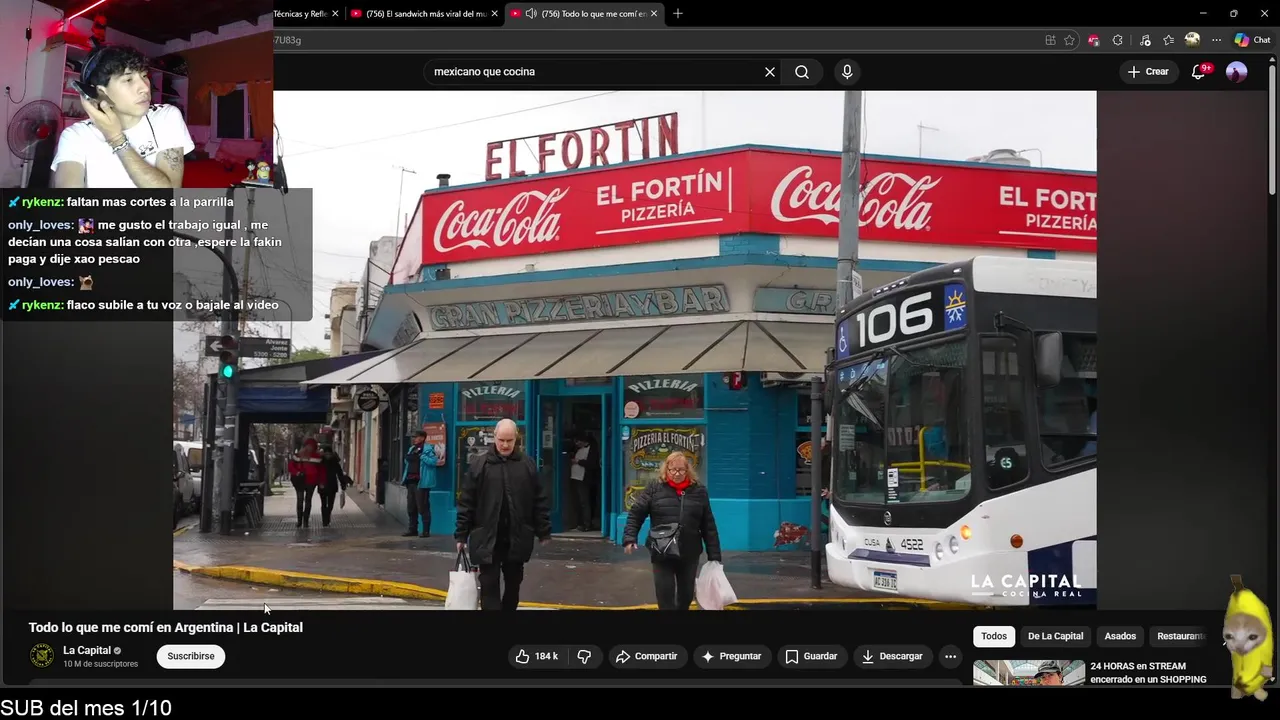Clear the YouTube search box text
This screenshot has height=720, width=1280.
[770, 72]
